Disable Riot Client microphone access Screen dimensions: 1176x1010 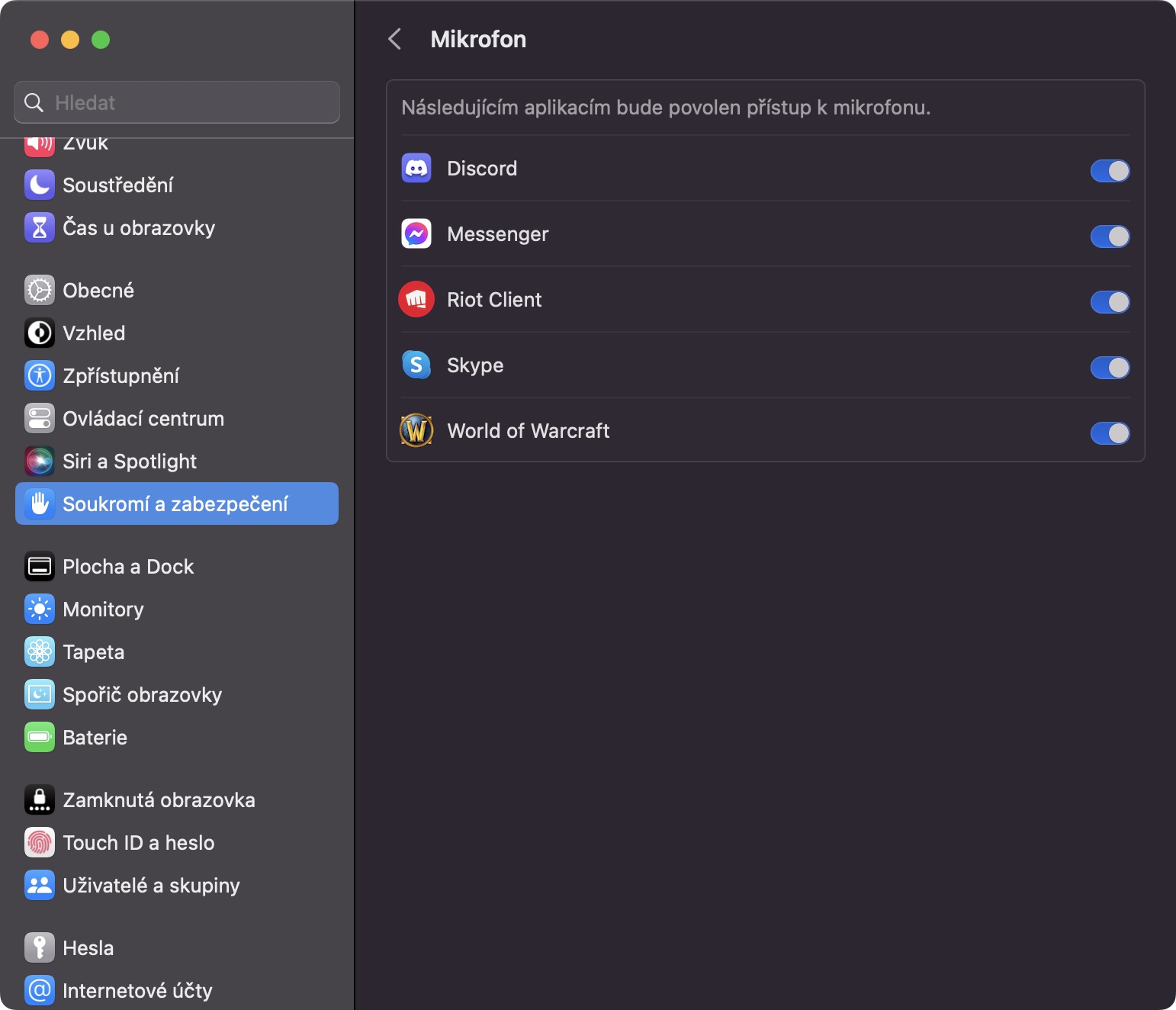(x=1110, y=302)
